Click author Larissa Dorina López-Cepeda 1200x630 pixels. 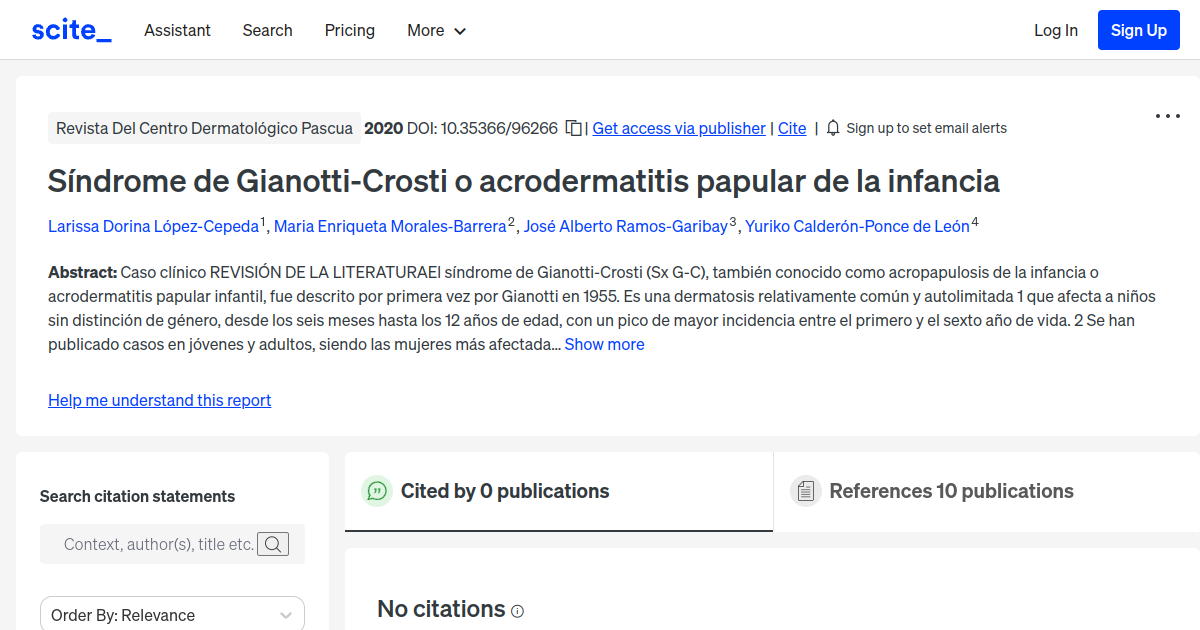152,226
